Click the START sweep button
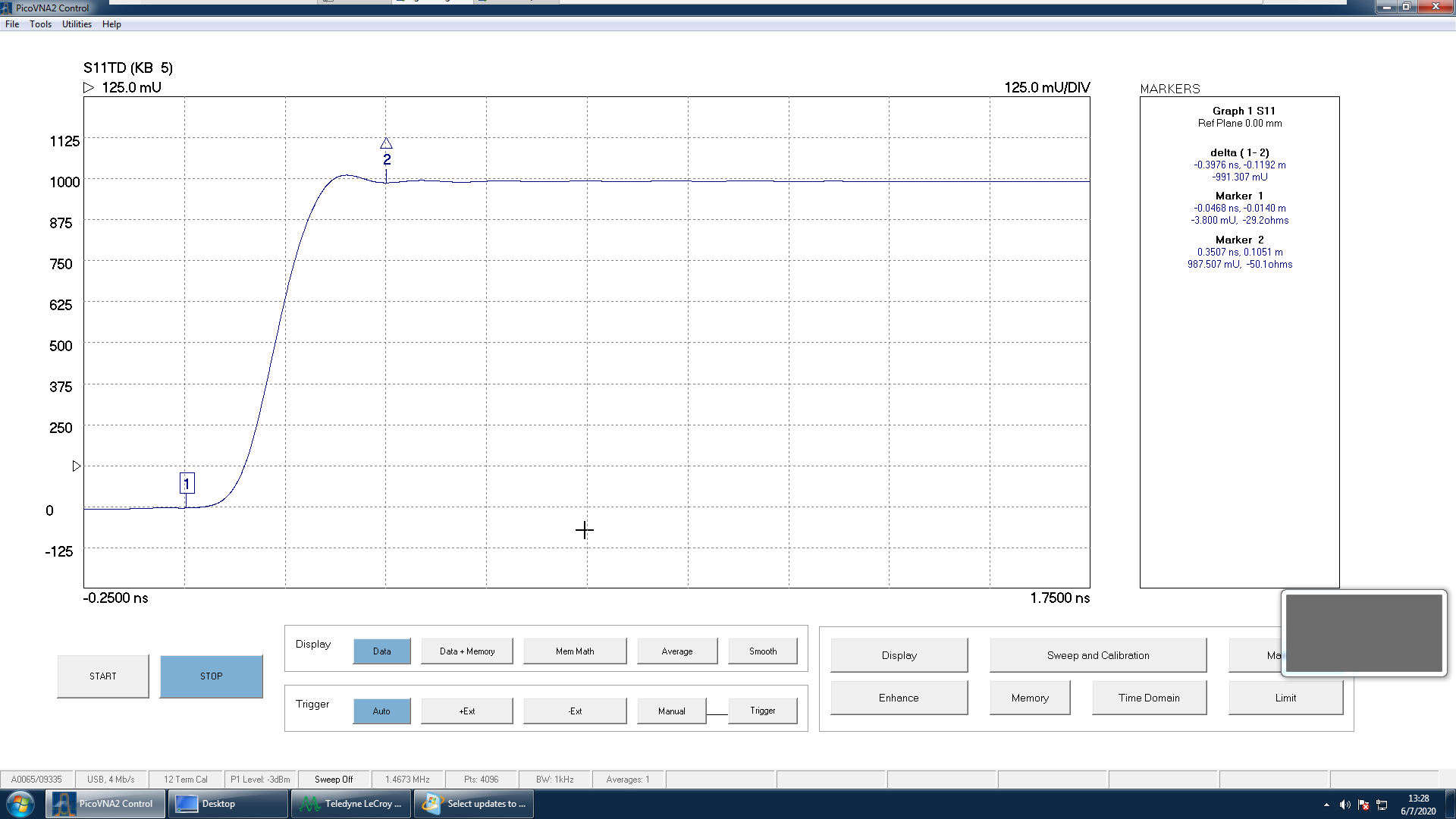 click(103, 676)
